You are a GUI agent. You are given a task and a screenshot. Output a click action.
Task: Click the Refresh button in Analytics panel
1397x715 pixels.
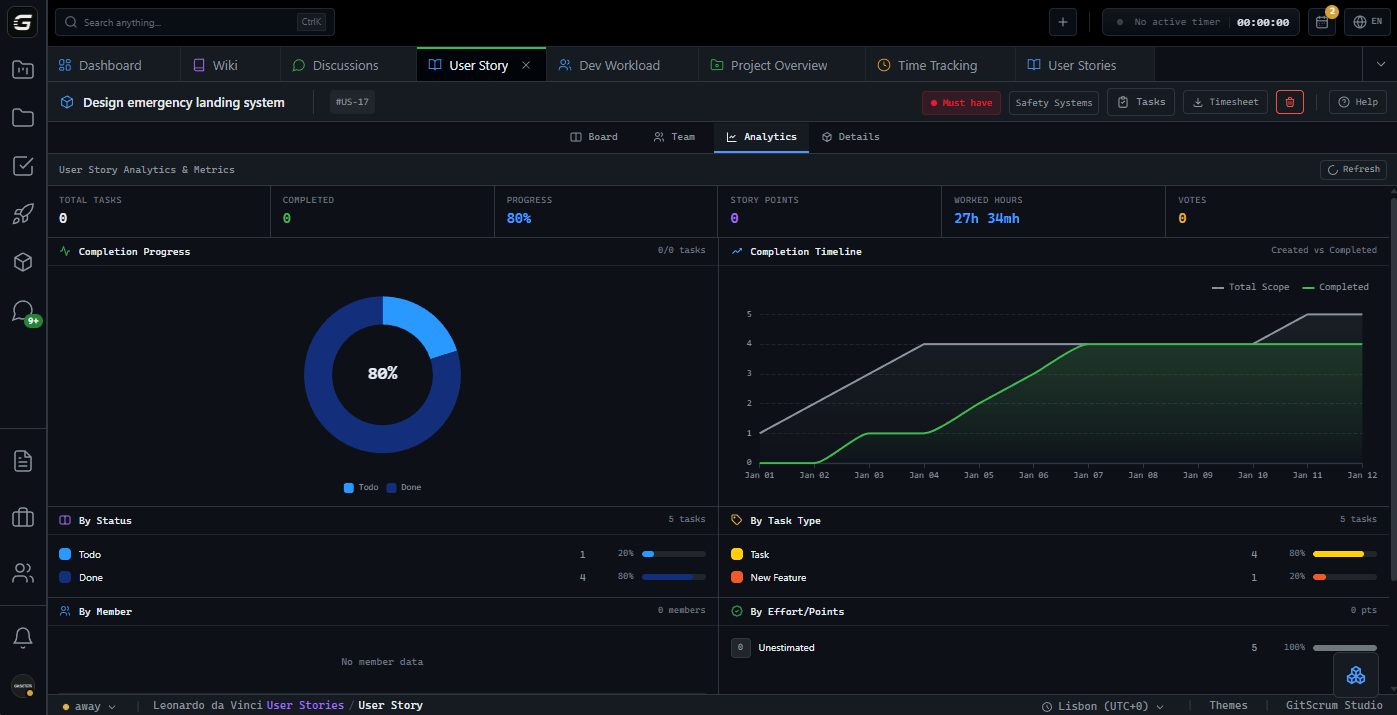pyautogui.click(x=1352, y=169)
